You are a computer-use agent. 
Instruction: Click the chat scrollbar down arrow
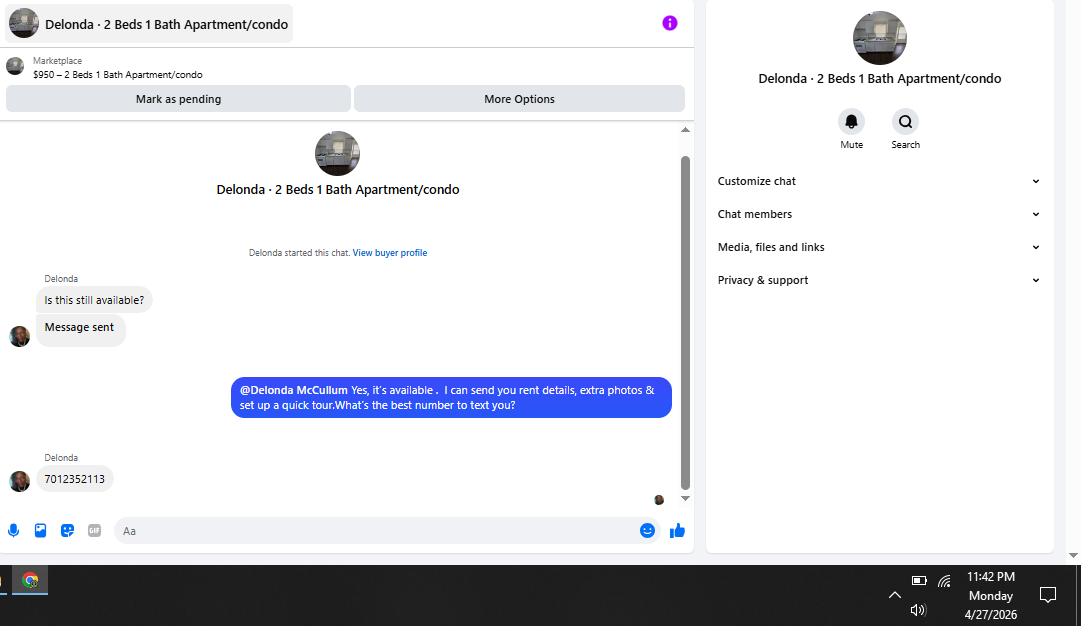pos(685,498)
